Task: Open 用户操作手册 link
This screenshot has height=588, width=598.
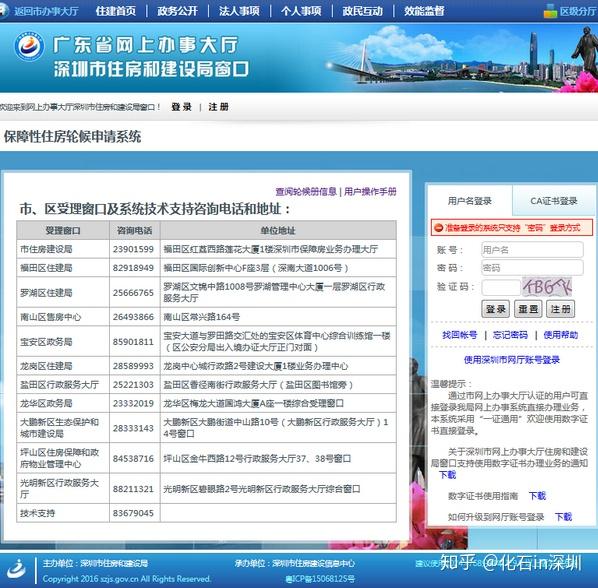Action: [370, 191]
